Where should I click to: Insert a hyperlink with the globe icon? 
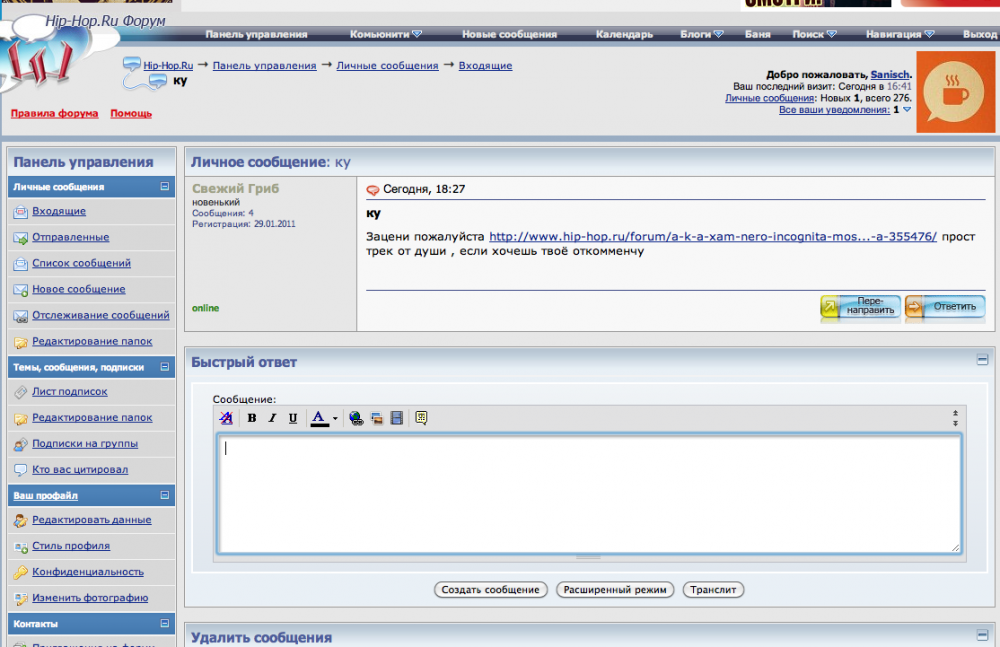tap(356, 418)
